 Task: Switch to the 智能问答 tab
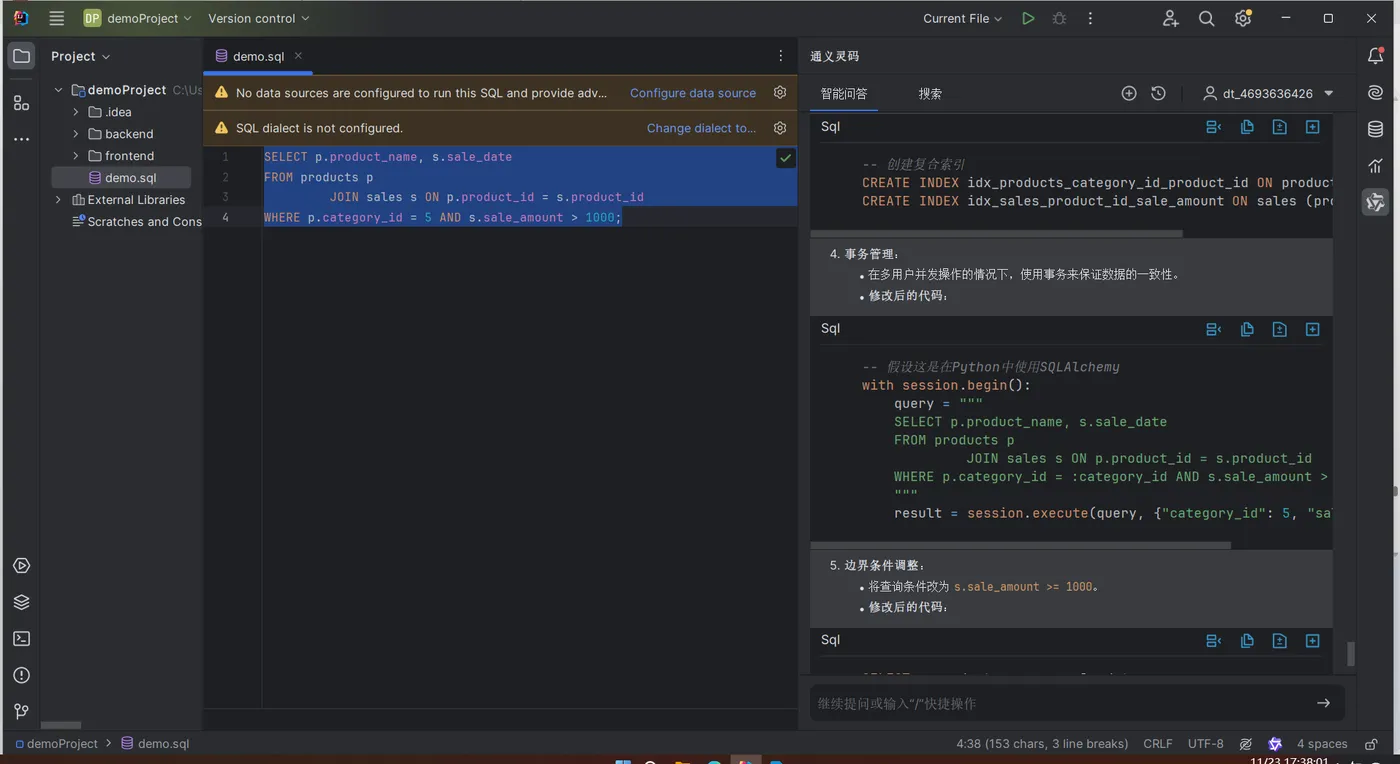(844, 93)
